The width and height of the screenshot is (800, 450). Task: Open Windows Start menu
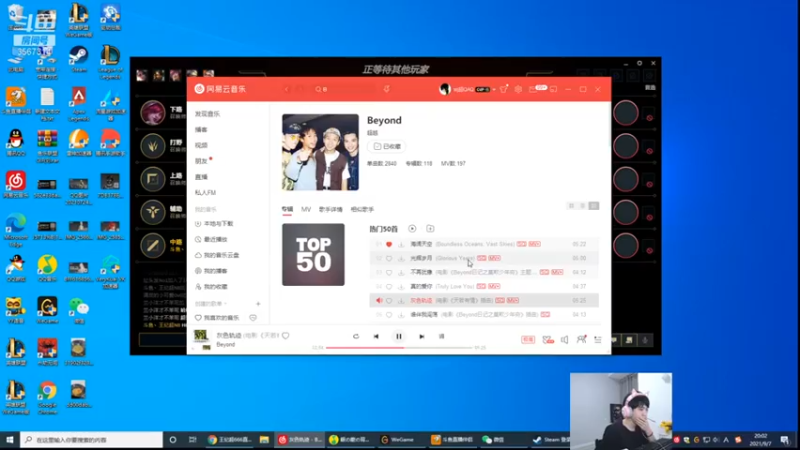click(x=9, y=439)
